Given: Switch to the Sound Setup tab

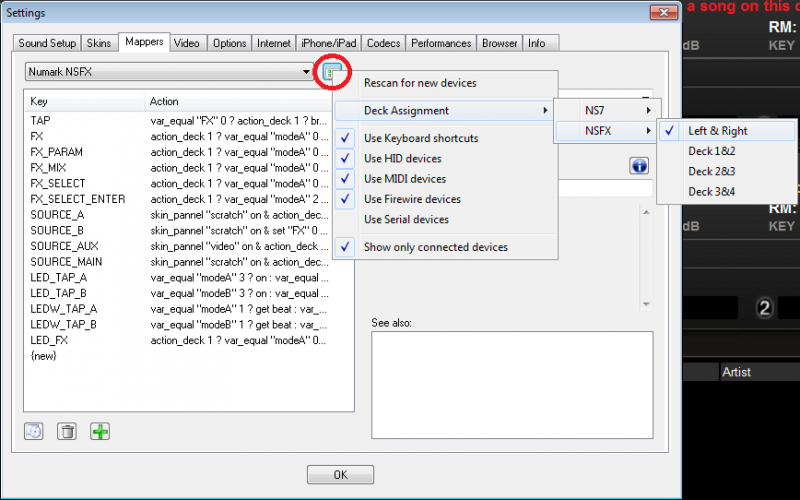Looking at the screenshot, I should [x=47, y=43].
